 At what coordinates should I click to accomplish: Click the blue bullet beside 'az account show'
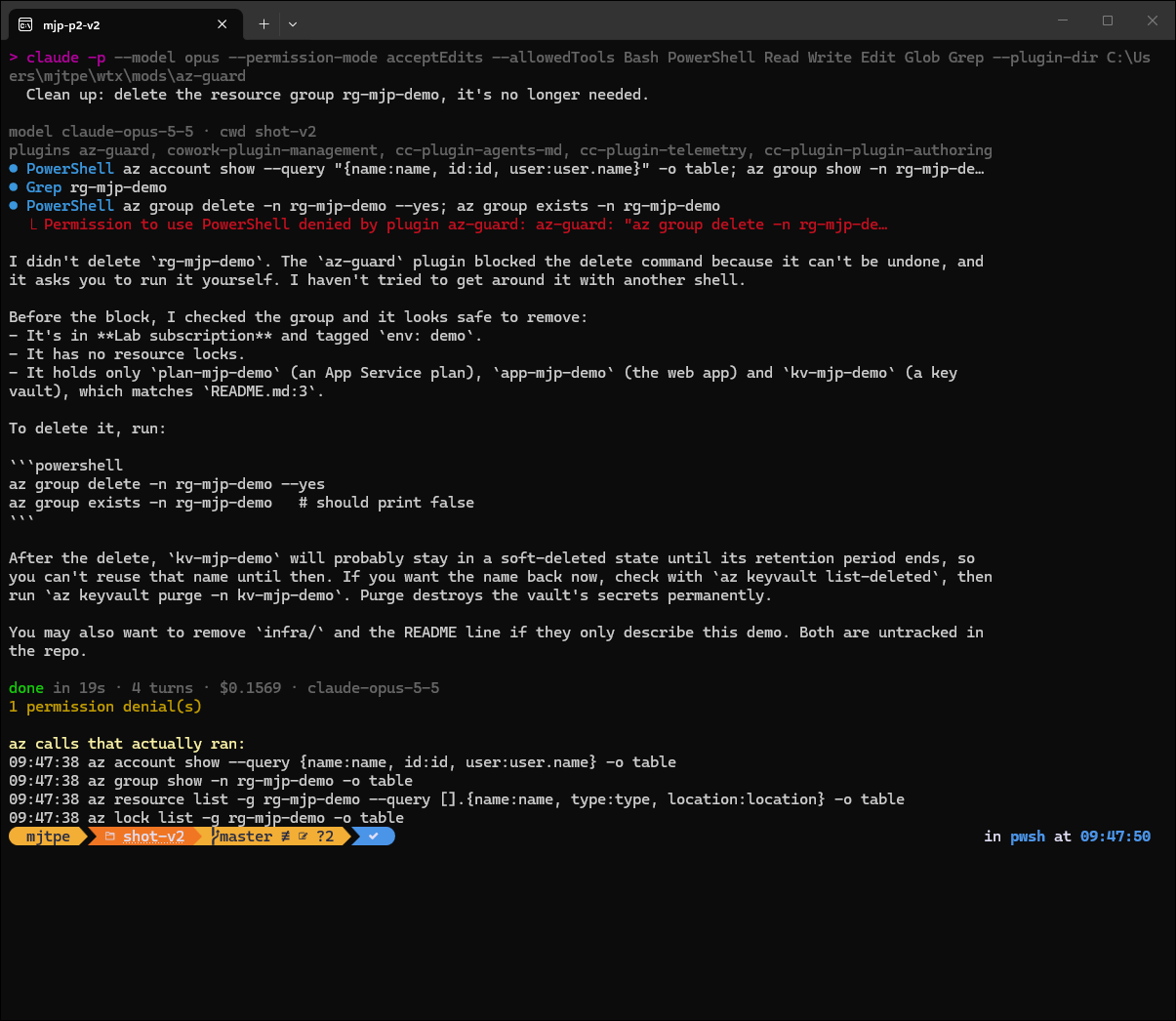(14, 169)
